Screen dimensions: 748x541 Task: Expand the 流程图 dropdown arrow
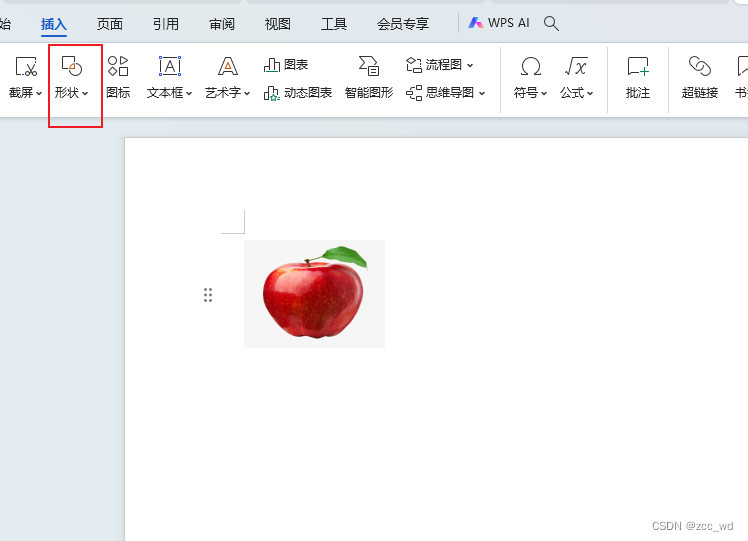[x=470, y=65]
